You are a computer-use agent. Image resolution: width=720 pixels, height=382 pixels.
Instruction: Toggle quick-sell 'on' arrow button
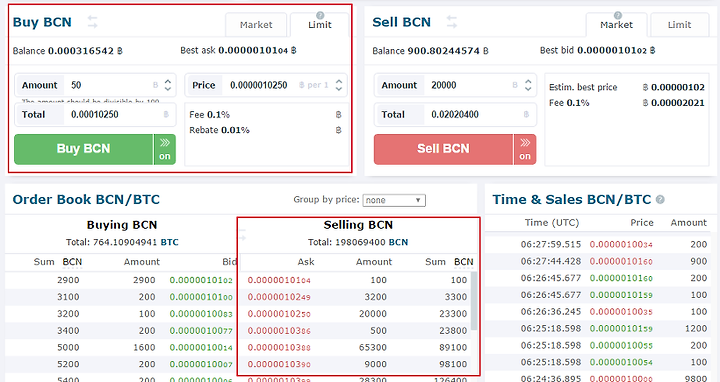(525, 149)
